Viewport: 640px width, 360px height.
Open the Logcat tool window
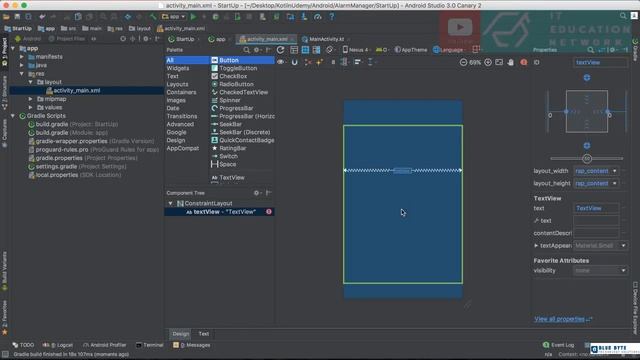click(x=58, y=345)
